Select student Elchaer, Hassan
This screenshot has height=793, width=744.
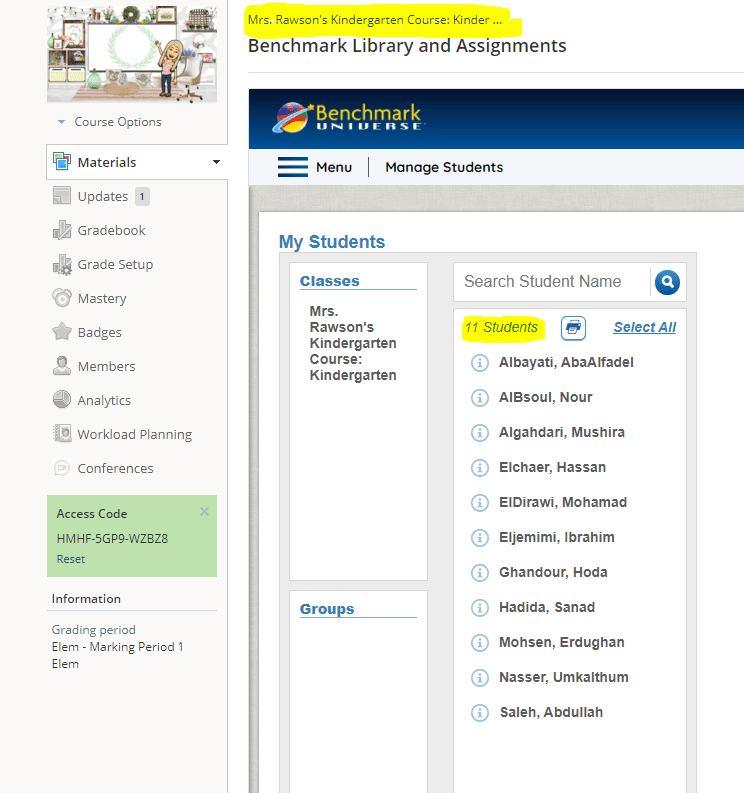click(x=552, y=467)
